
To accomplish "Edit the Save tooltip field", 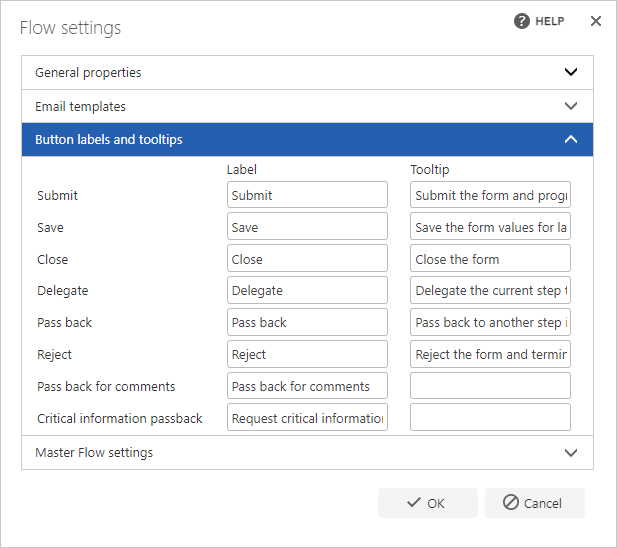I will pos(490,227).
